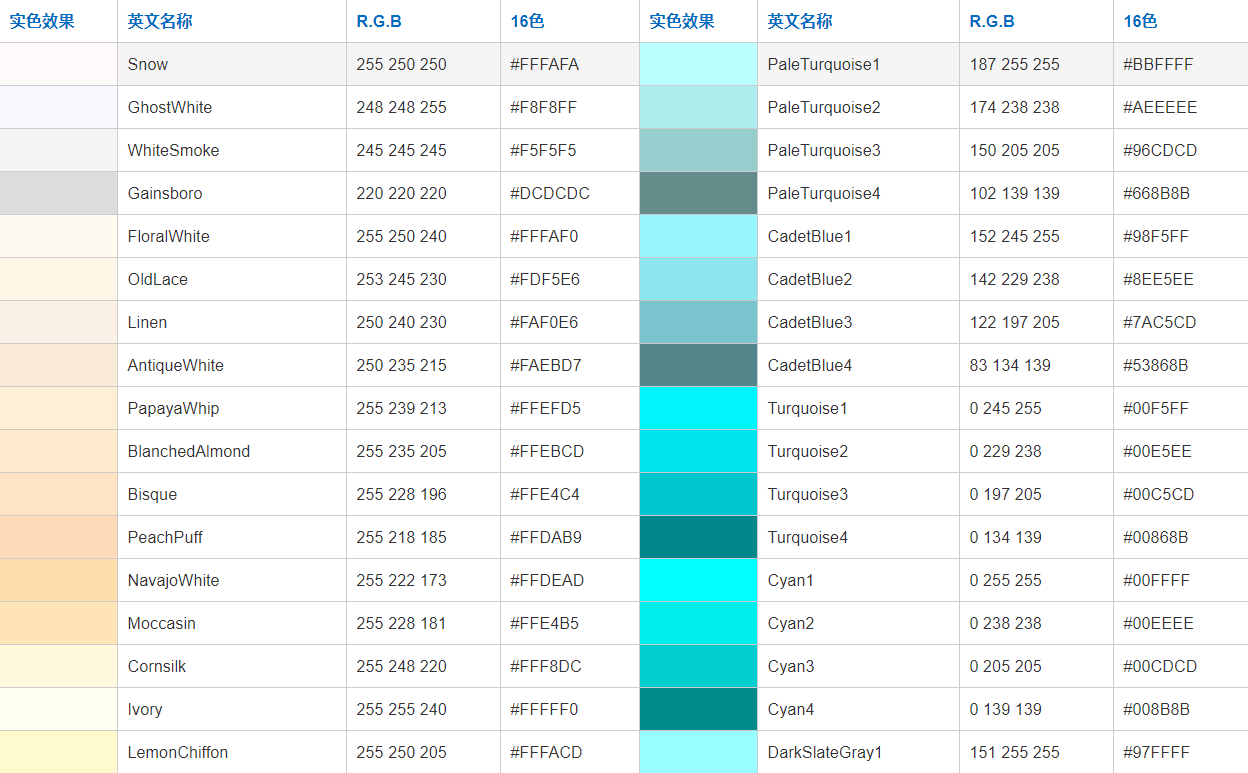Click the '#00F5FF' hex code
The image size is (1248, 773).
pos(1156,408)
